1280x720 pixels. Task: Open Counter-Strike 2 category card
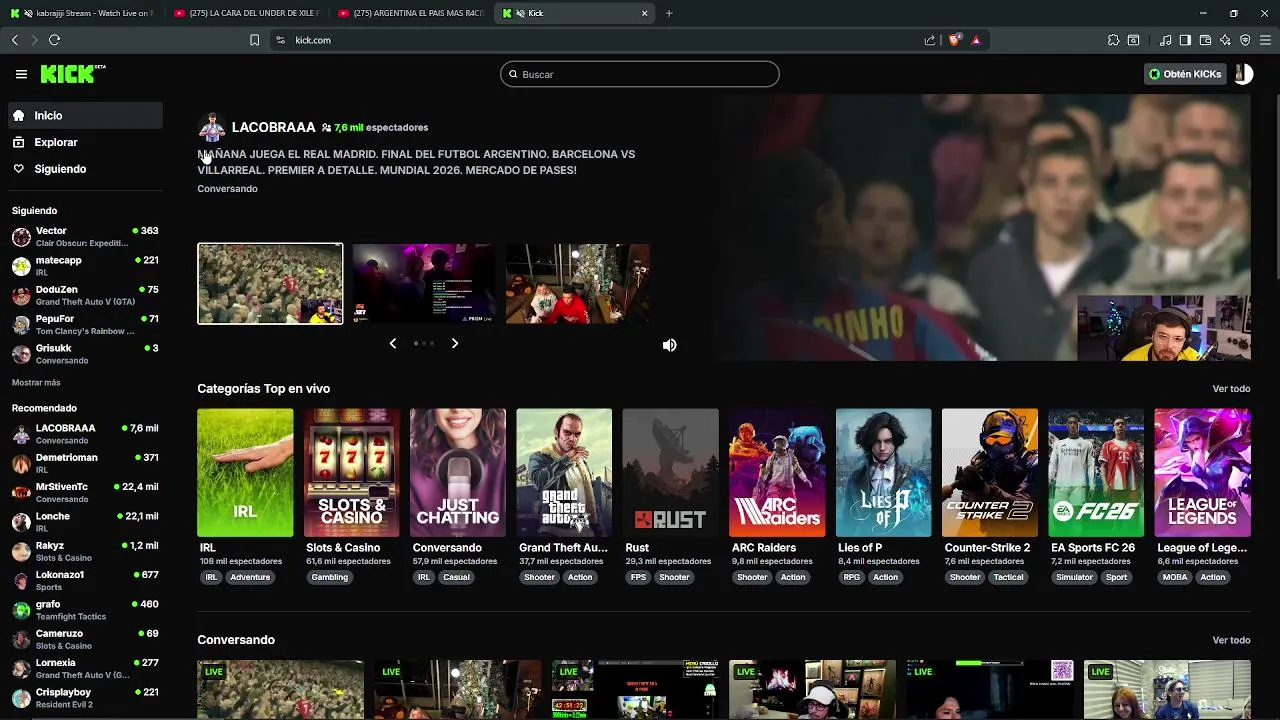(x=990, y=472)
